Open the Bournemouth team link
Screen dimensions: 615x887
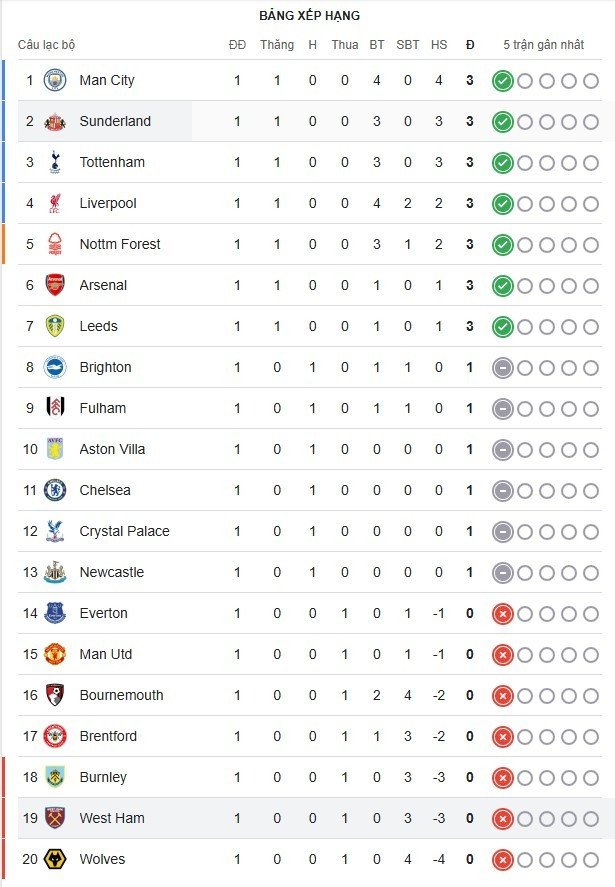(x=121, y=695)
